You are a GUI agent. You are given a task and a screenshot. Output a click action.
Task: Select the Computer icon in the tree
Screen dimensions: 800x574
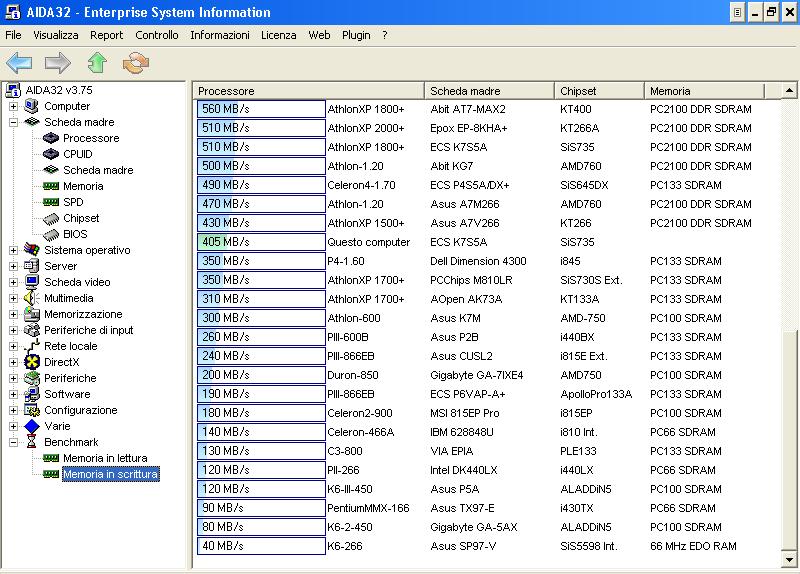pos(32,106)
